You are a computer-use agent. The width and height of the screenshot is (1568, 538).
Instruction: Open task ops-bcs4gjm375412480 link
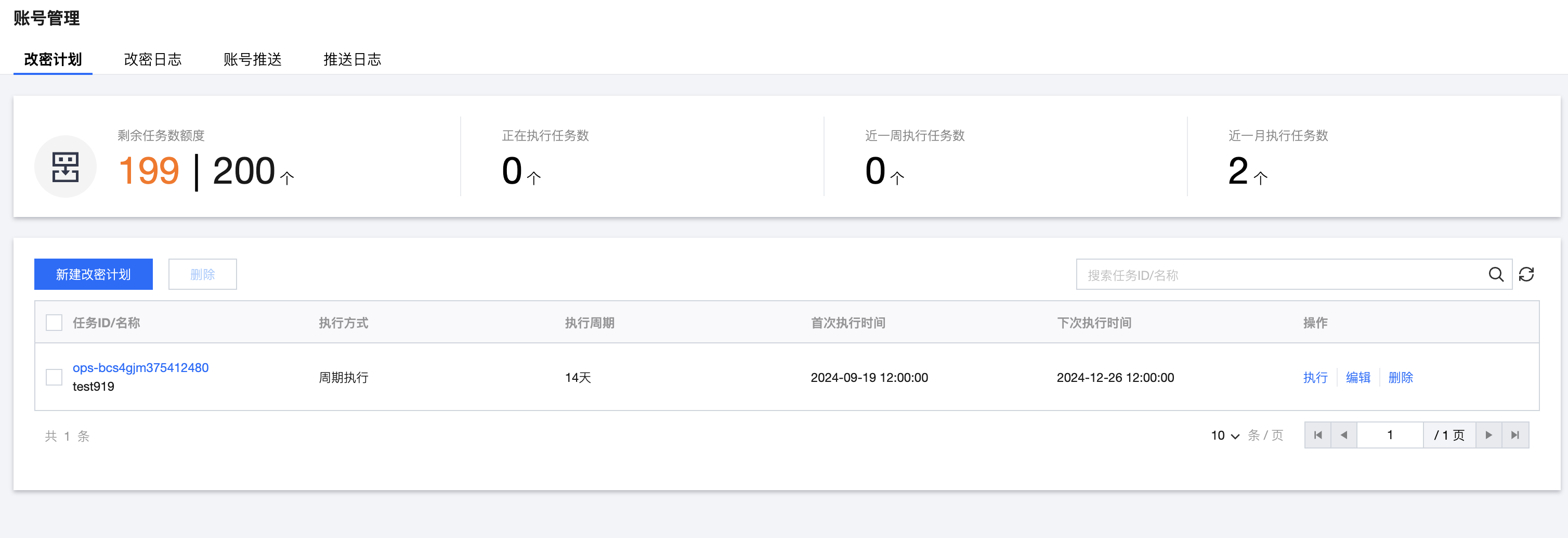(140, 367)
